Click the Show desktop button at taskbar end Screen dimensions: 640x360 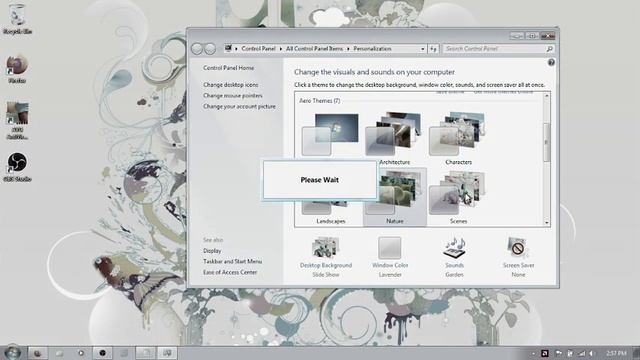636,353
